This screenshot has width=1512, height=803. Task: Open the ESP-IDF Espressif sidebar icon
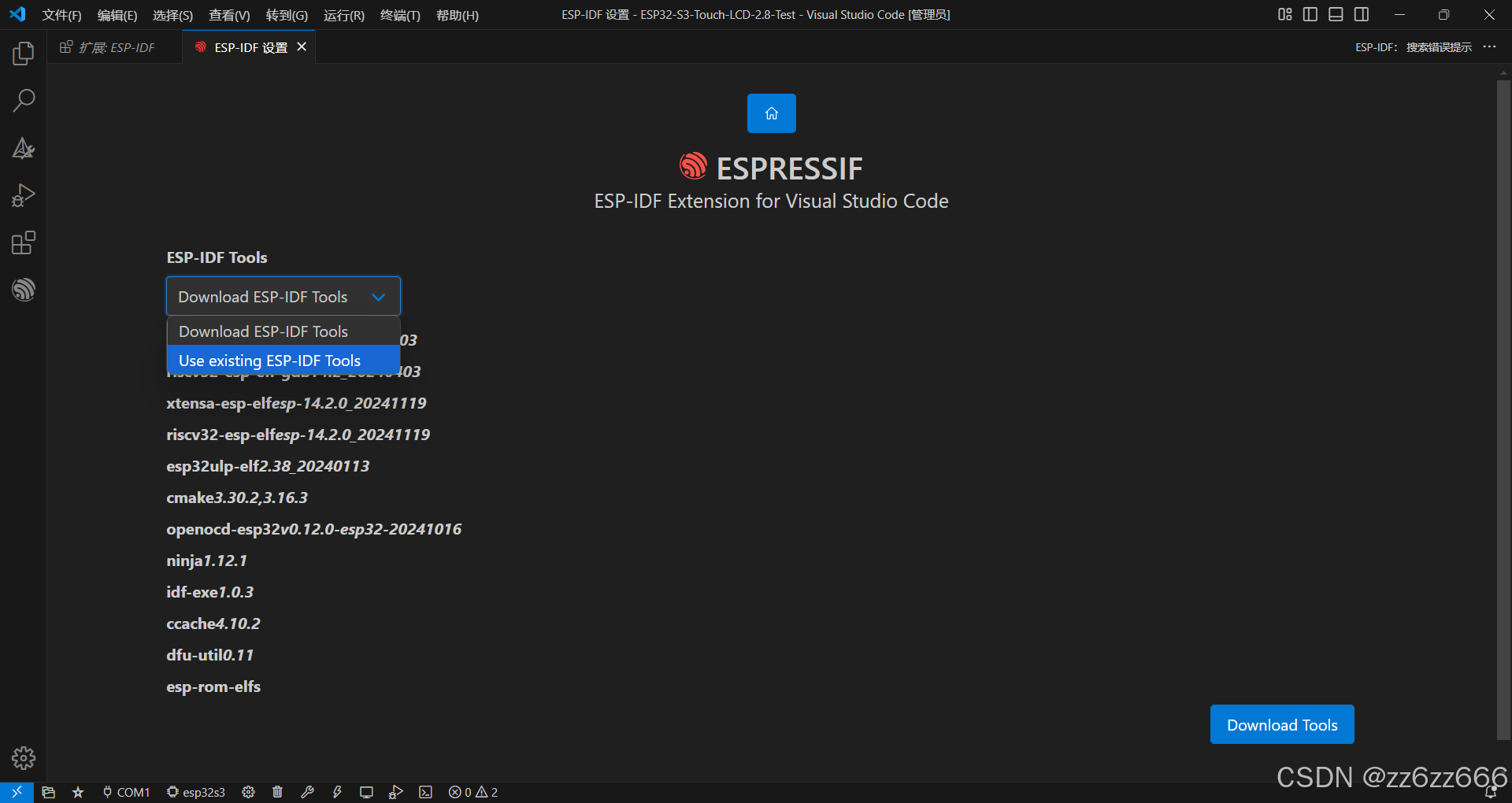[24, 290]
